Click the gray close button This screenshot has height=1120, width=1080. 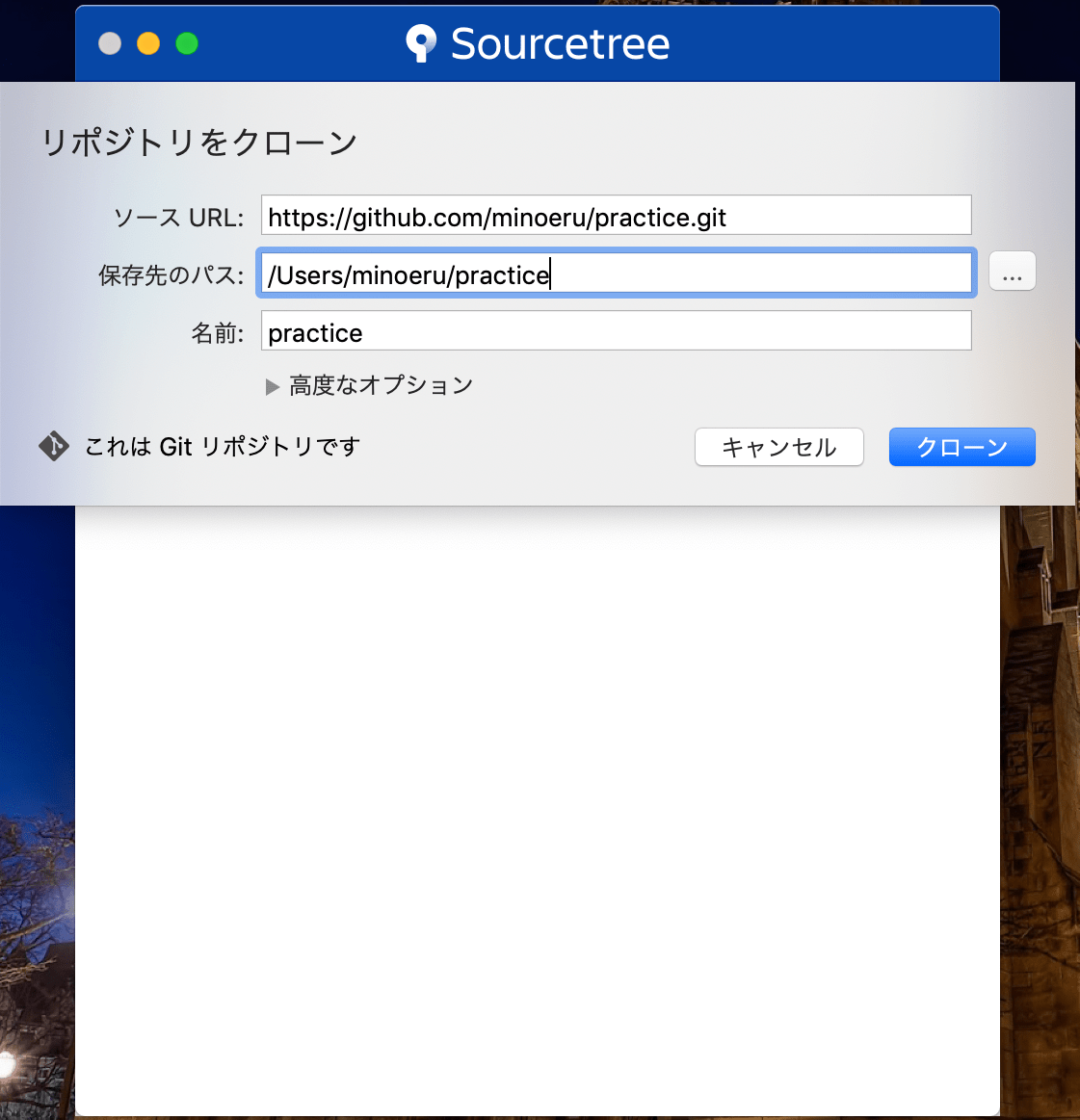click(110, 43)
